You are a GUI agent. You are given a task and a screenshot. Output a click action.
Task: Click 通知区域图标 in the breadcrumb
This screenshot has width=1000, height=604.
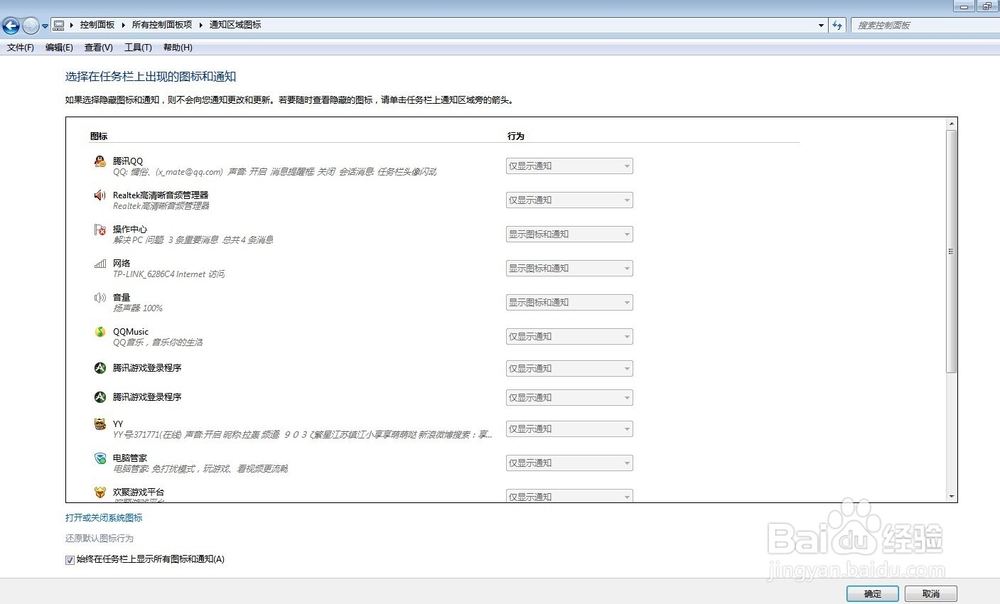point(235,25)
